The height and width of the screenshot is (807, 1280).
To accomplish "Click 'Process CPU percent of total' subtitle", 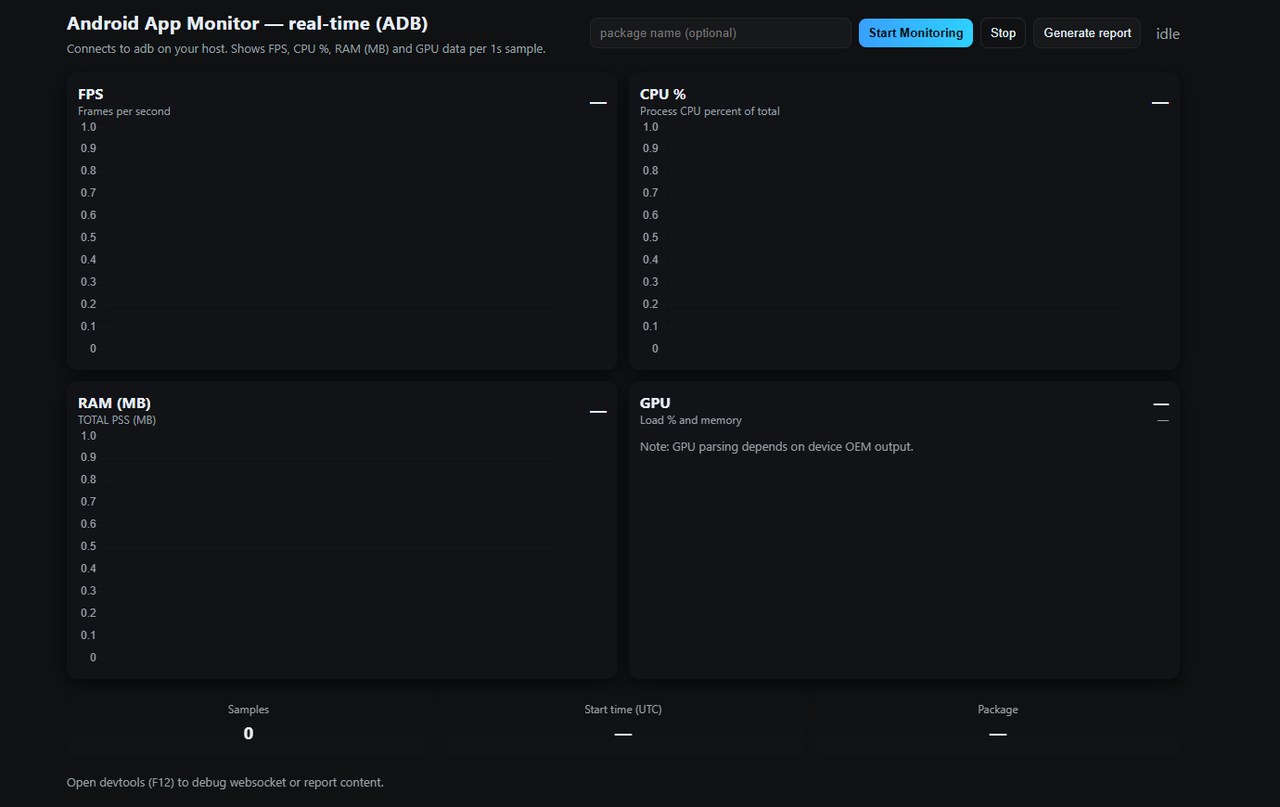I will point(710,112).
